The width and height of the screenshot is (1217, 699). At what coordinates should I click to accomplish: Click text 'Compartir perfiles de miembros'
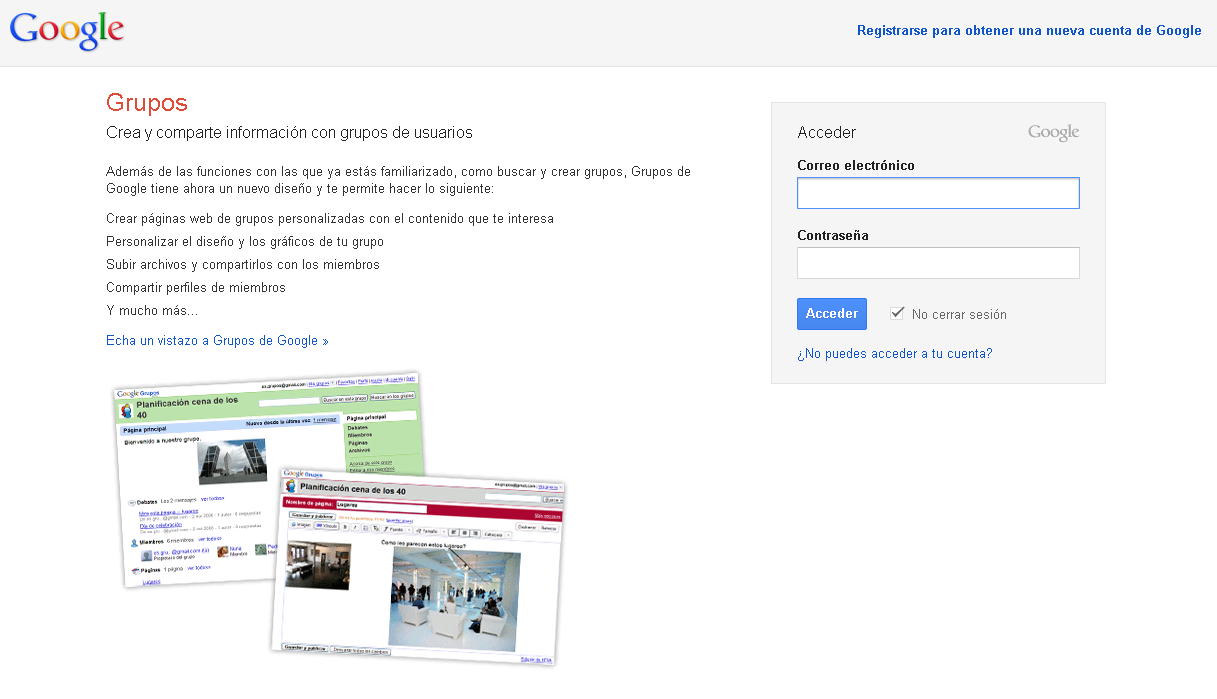[x=196, y=287]
